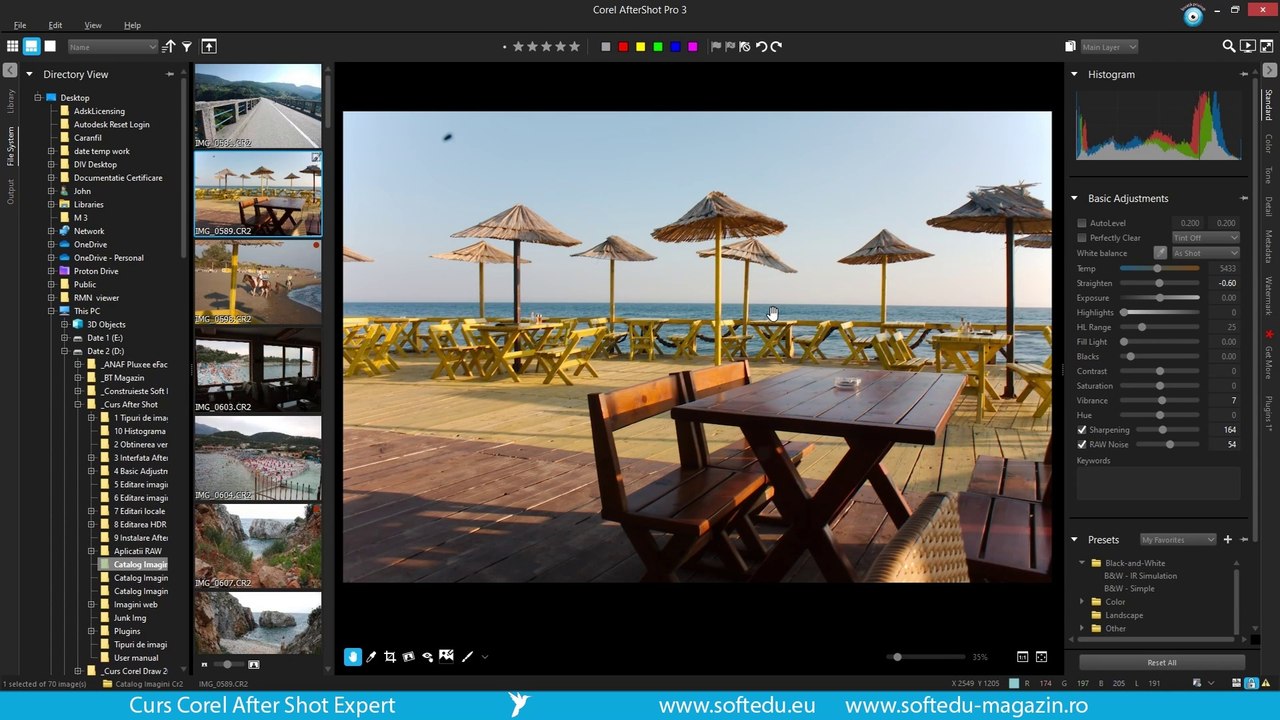Image resolution: width=1280 pixels, height=720 pixels.
Task: Click the Reset All button
Action: point(1162,663)
